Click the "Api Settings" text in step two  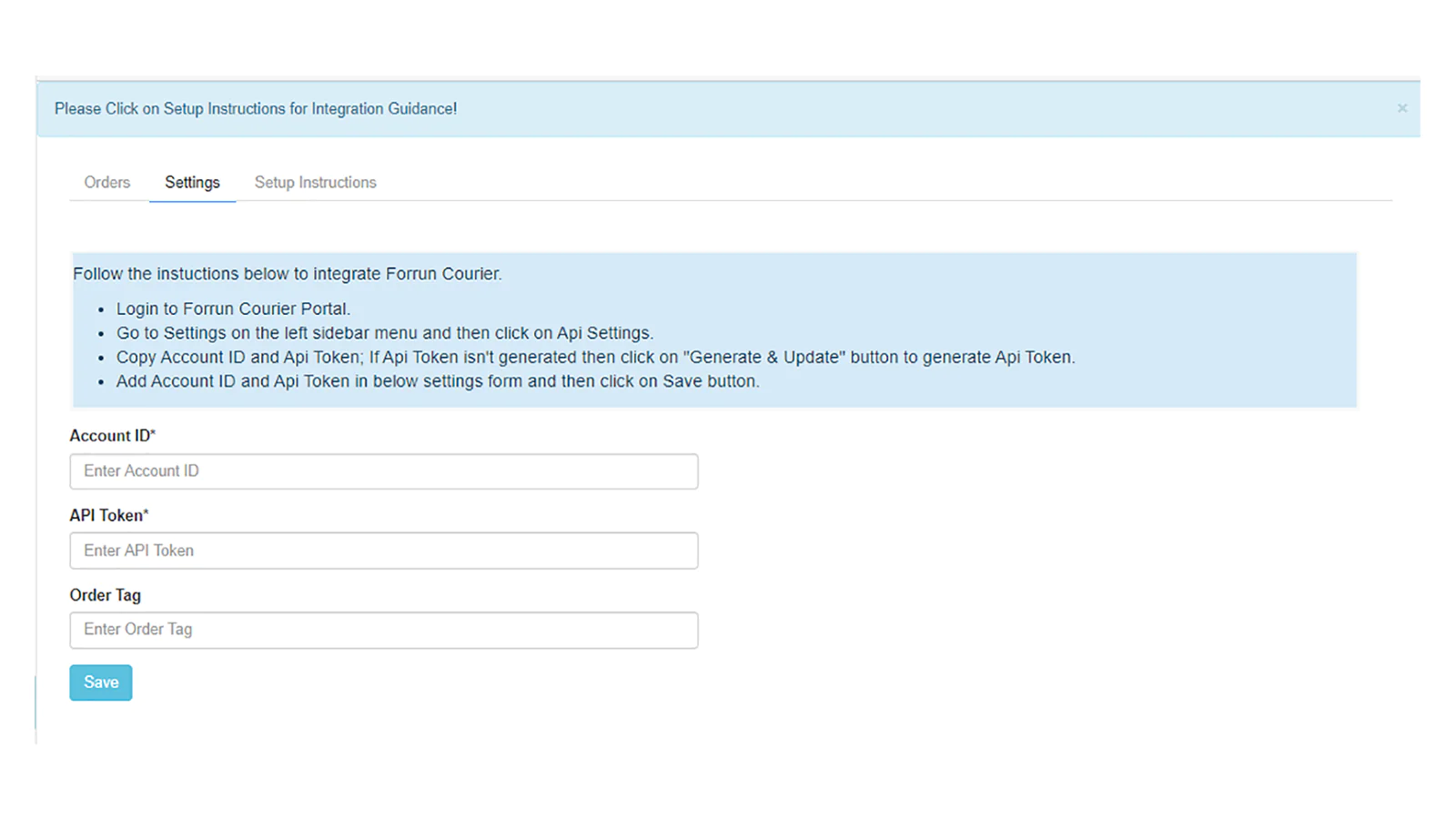(x=604, y=333)
